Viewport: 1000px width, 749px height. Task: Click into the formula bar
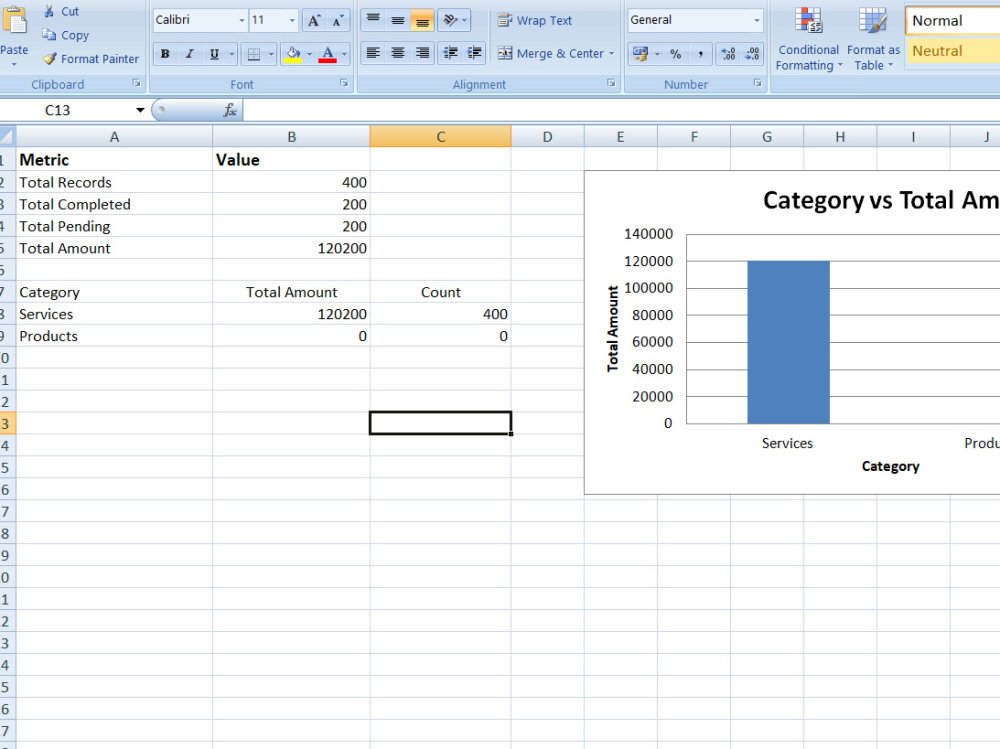pos(621,110)
